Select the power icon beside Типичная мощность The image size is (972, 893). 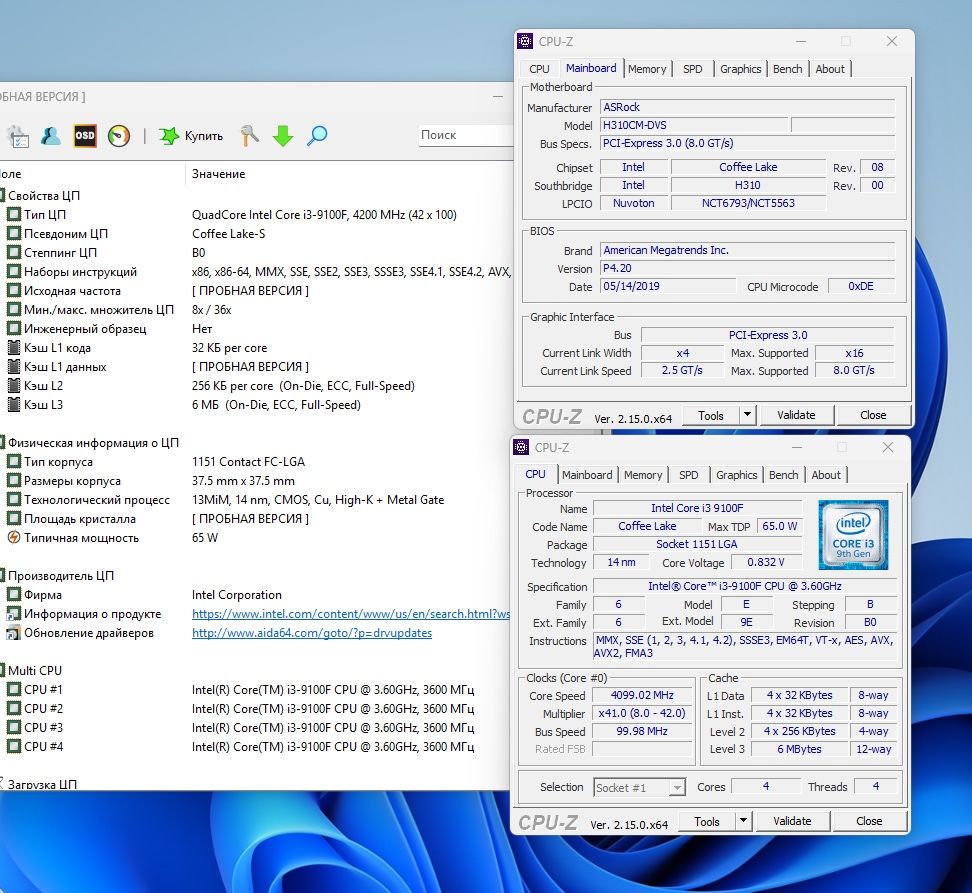14,538
